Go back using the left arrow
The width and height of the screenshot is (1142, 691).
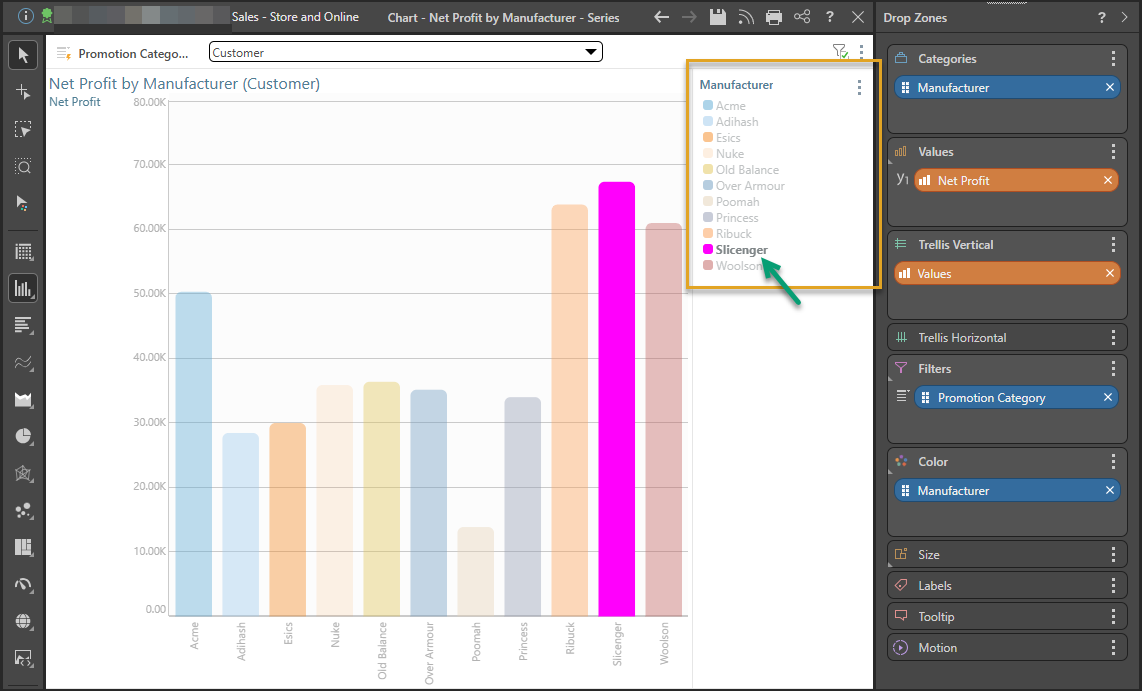click(x=661, y=17)
